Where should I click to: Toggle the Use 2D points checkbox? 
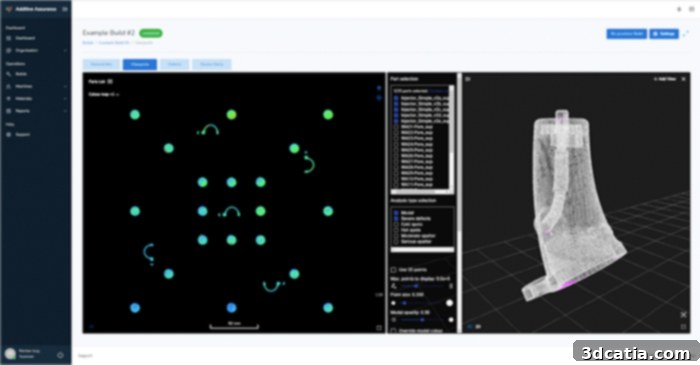click(393, 270)
